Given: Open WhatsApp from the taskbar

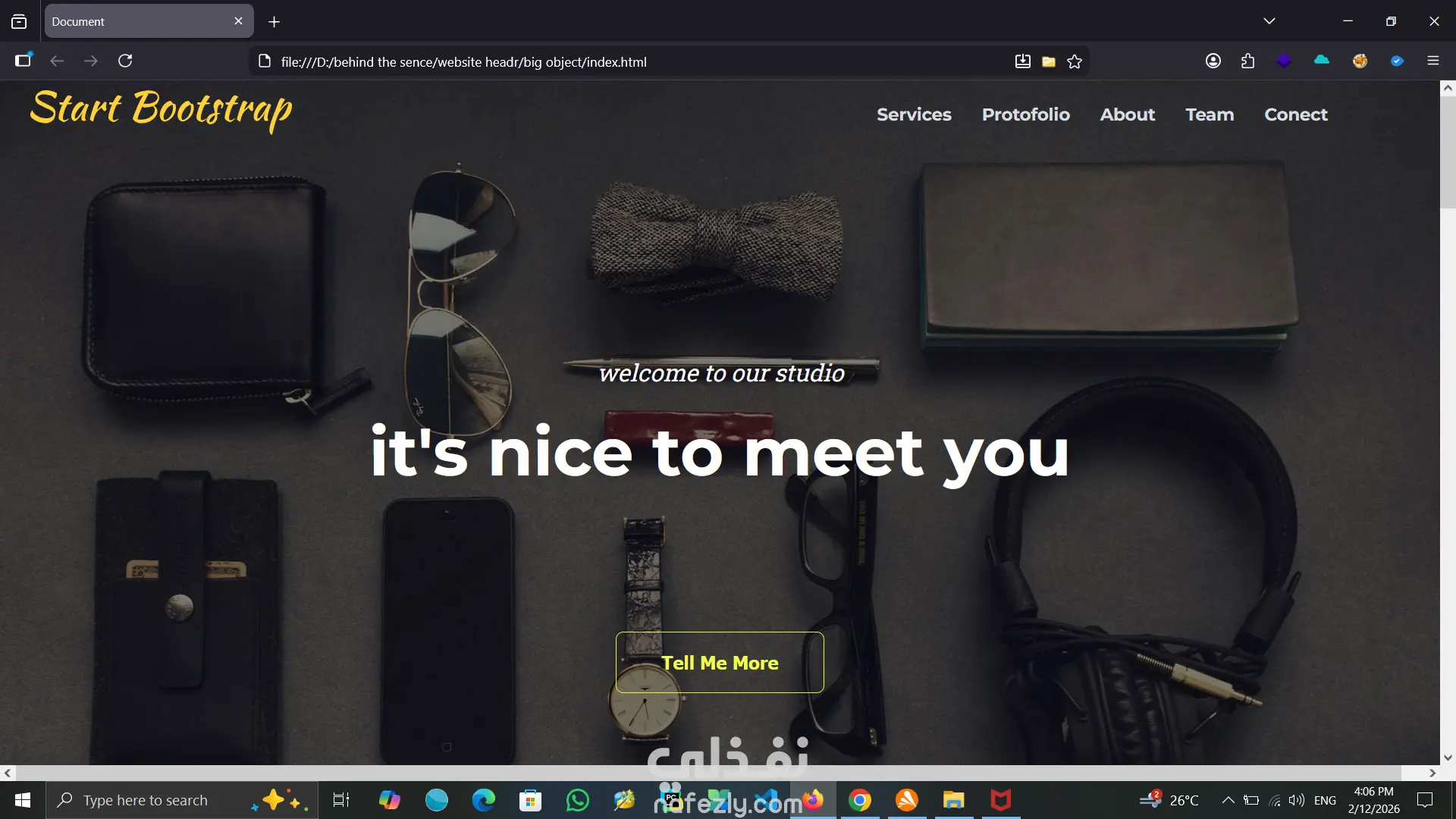Looking at the screenshot, I should pos(577,800).
